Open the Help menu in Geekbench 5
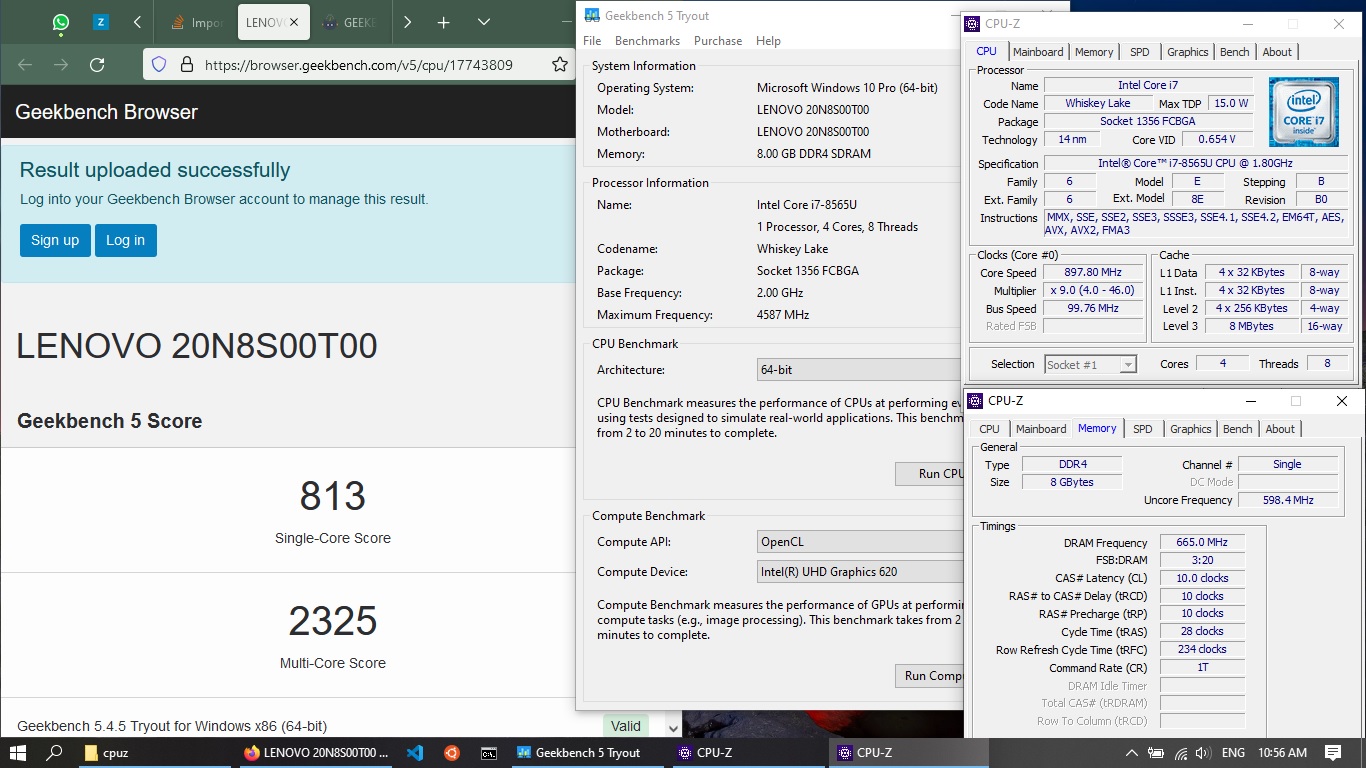The height and width of the screenshot is (768, 1366). pos(768,41)
